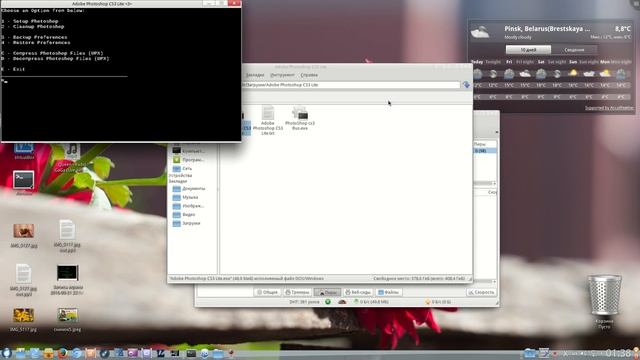Image resolution: width=640 pixels, height=360 pixels.
Task: Click the clock in the system tray
Action: [618, 353]
